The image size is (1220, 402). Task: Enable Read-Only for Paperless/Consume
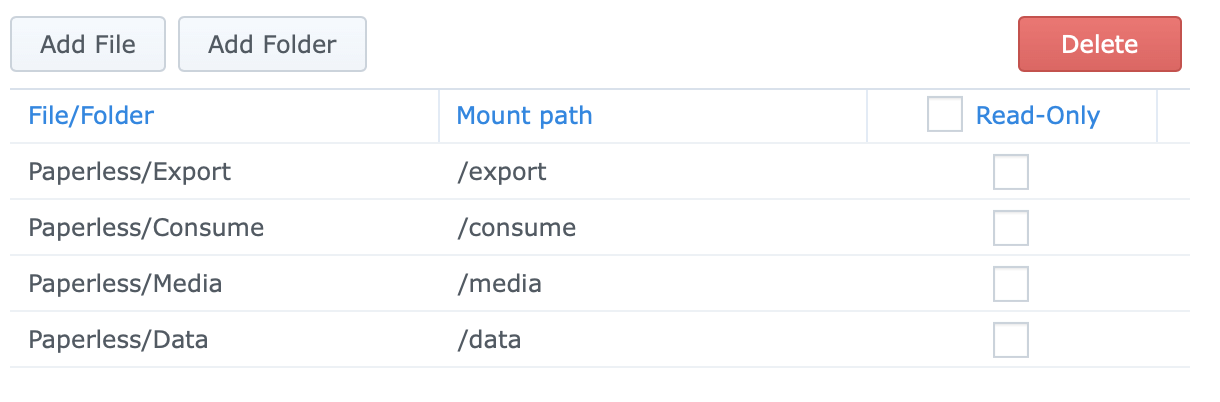[x=1010, y=228]
